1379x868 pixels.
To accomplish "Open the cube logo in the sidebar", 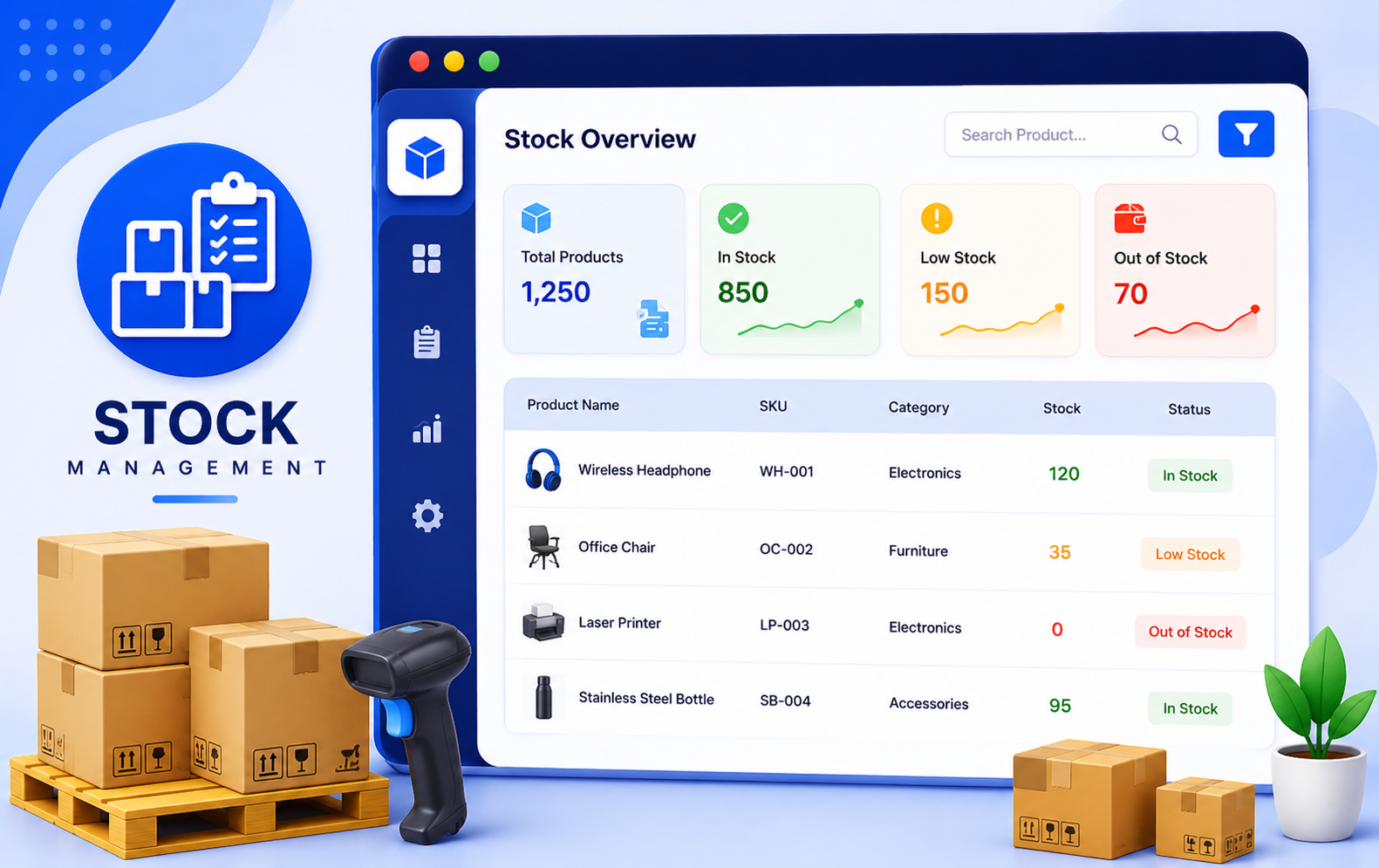I will 425,157.
